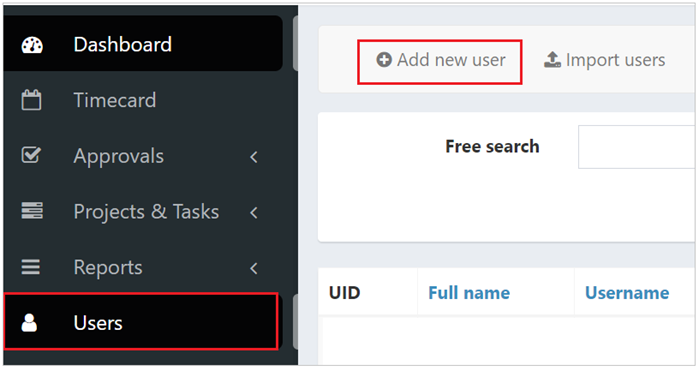
Task: Click the plus circle icon beside Add new user
Action: coord(384,60)
